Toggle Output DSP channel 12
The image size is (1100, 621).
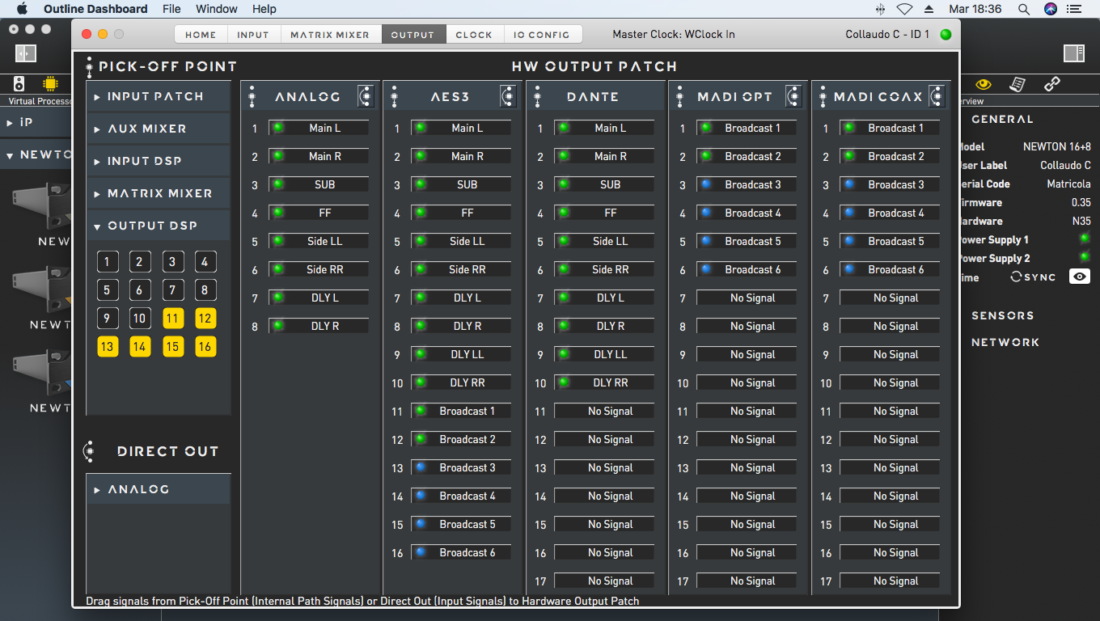(205, 318)
